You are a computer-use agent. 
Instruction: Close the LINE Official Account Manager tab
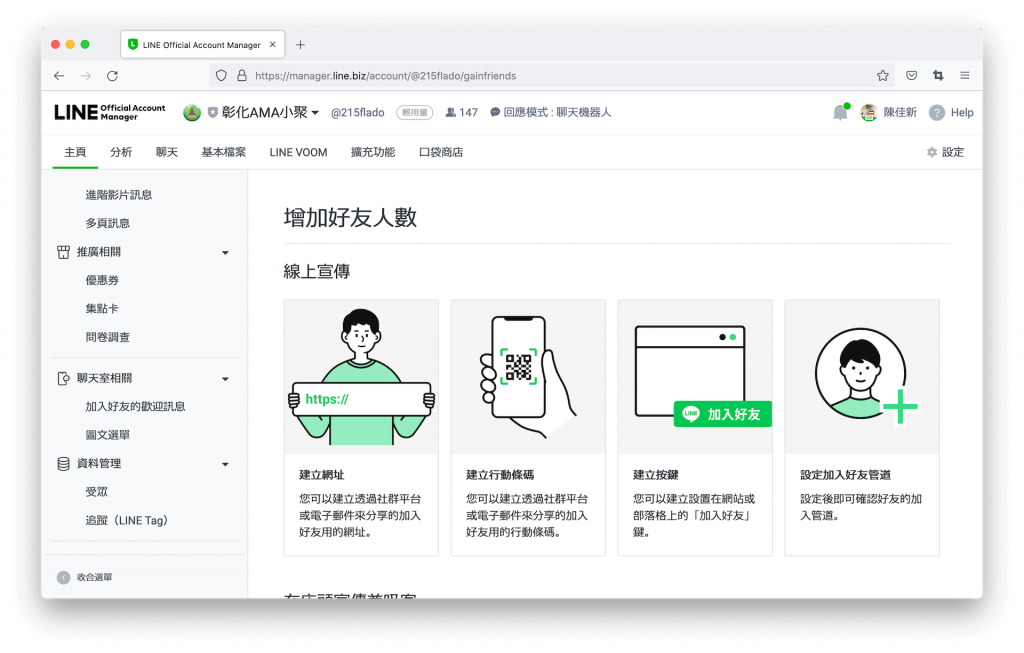(272, 44)
